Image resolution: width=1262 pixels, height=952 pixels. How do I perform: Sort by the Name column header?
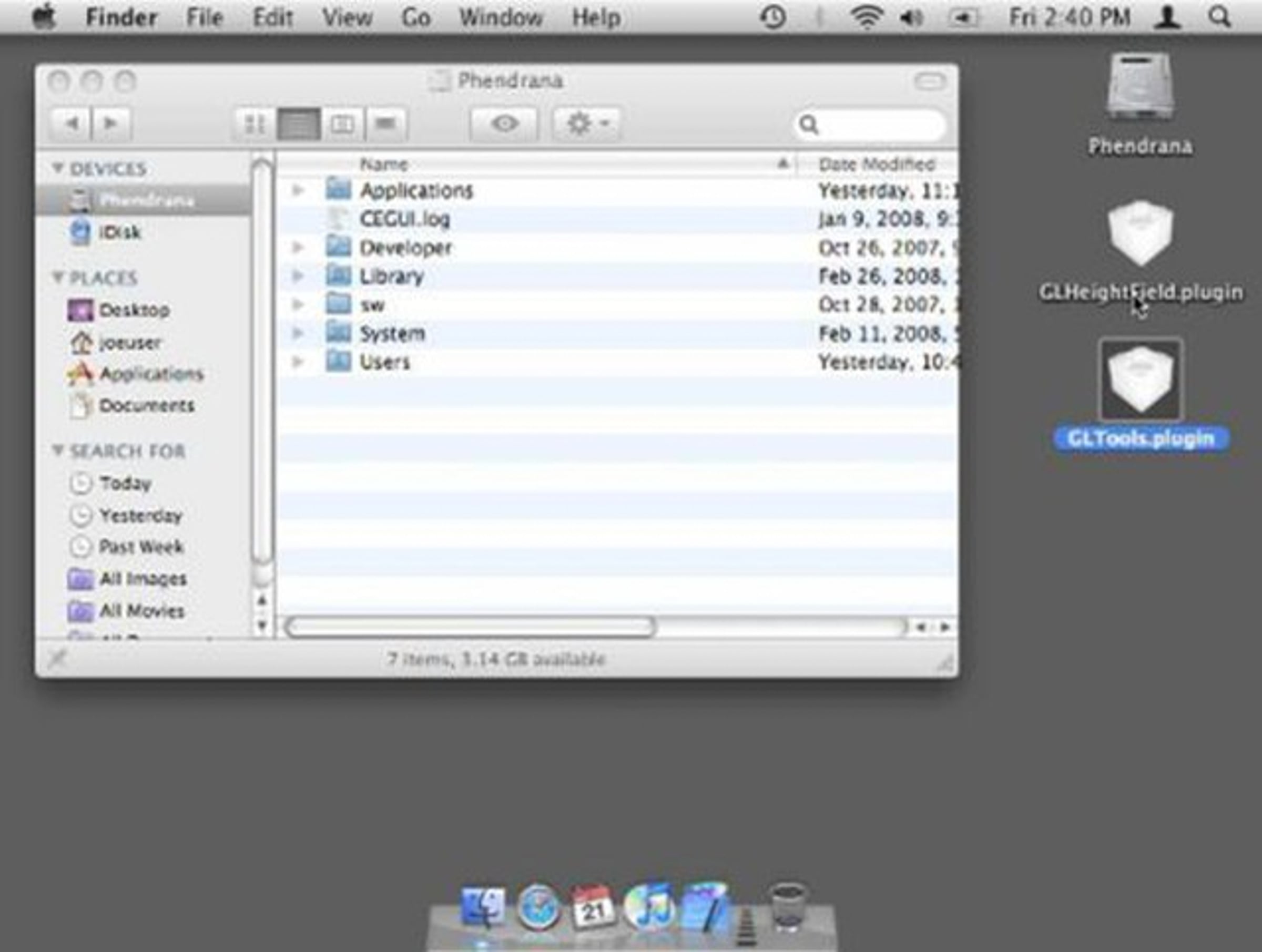point(536,165)
